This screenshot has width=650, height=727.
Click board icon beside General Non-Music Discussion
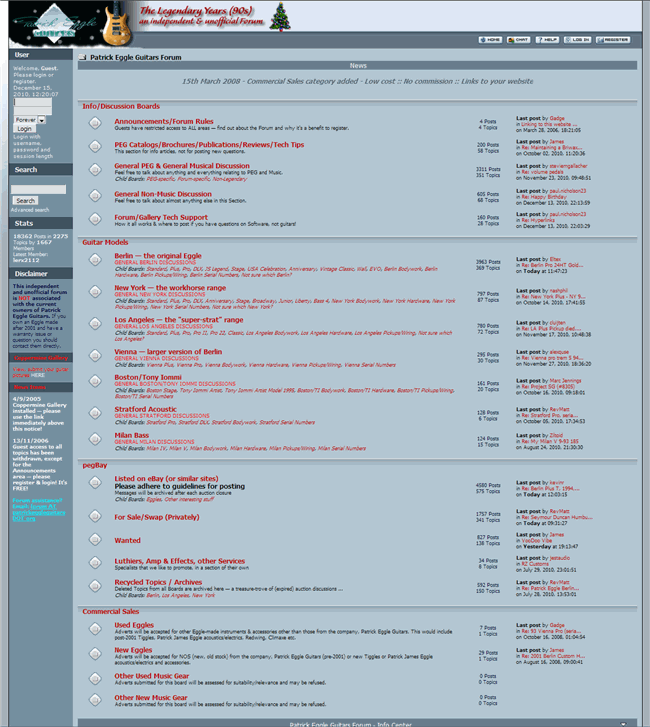tap(95, 196)
